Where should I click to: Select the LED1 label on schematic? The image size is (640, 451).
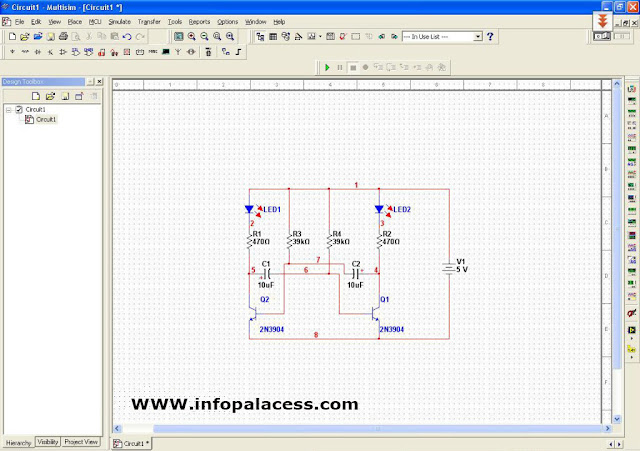[x=272, y=209]
